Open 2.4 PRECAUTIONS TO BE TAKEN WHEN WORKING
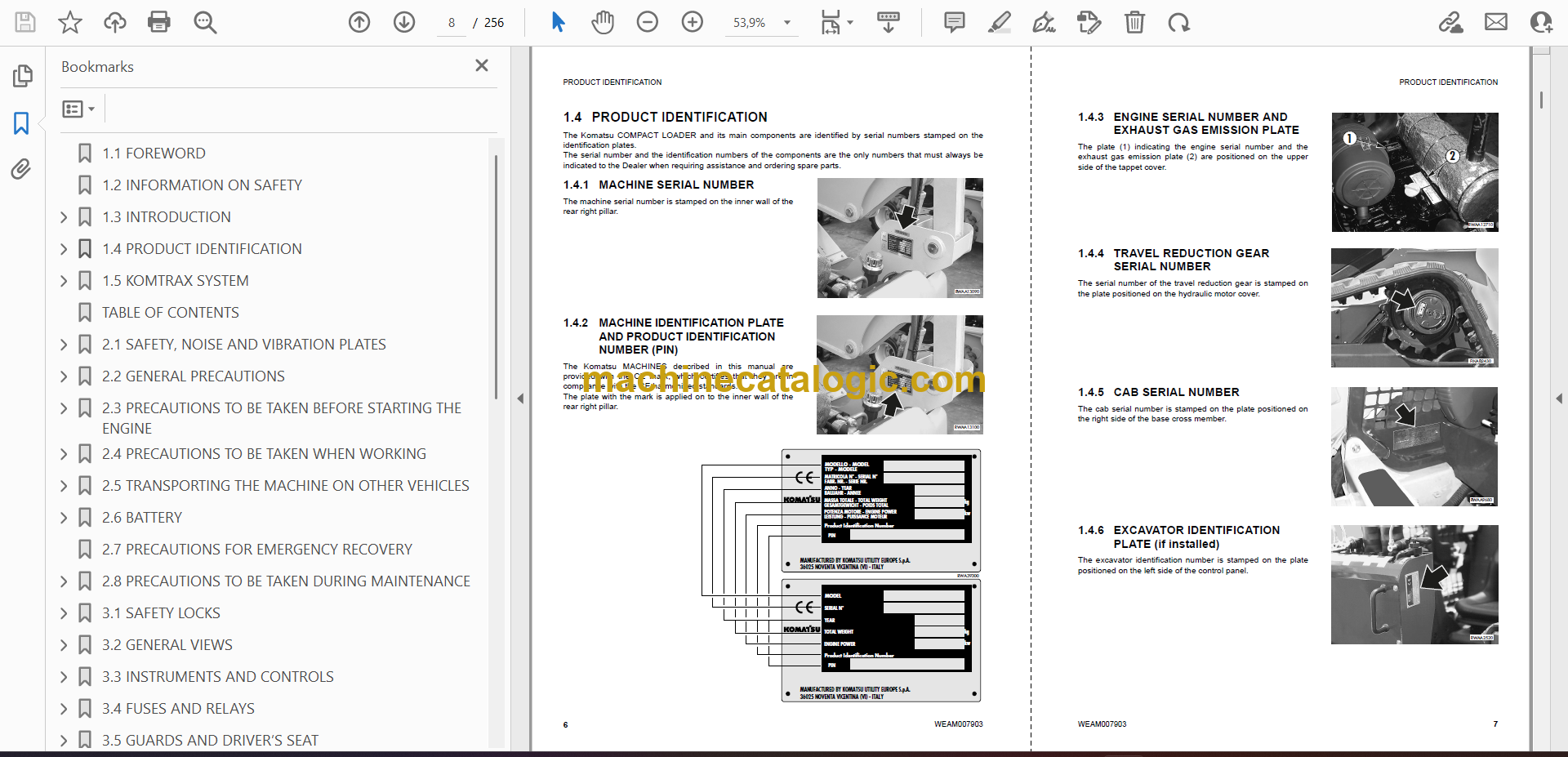The height and width of the screenshot is (757, 1568). point(264,454)
